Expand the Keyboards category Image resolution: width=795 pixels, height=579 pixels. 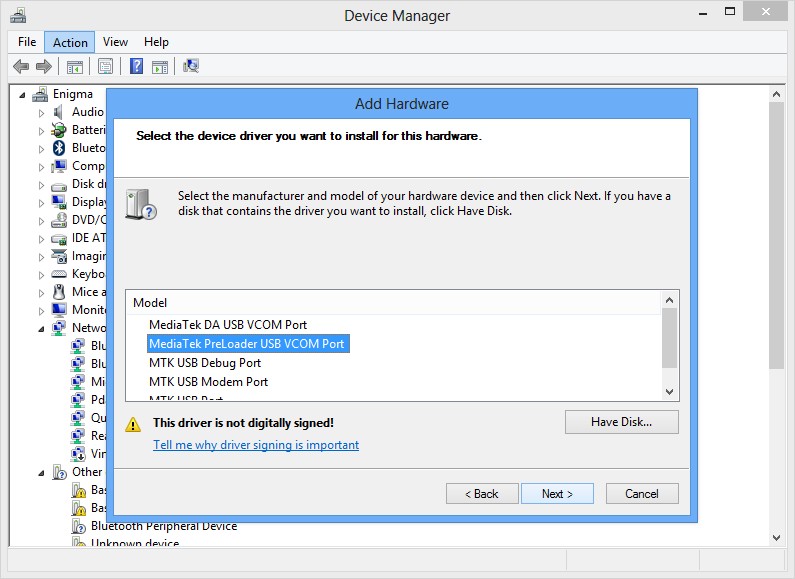[x=41, y=275]
